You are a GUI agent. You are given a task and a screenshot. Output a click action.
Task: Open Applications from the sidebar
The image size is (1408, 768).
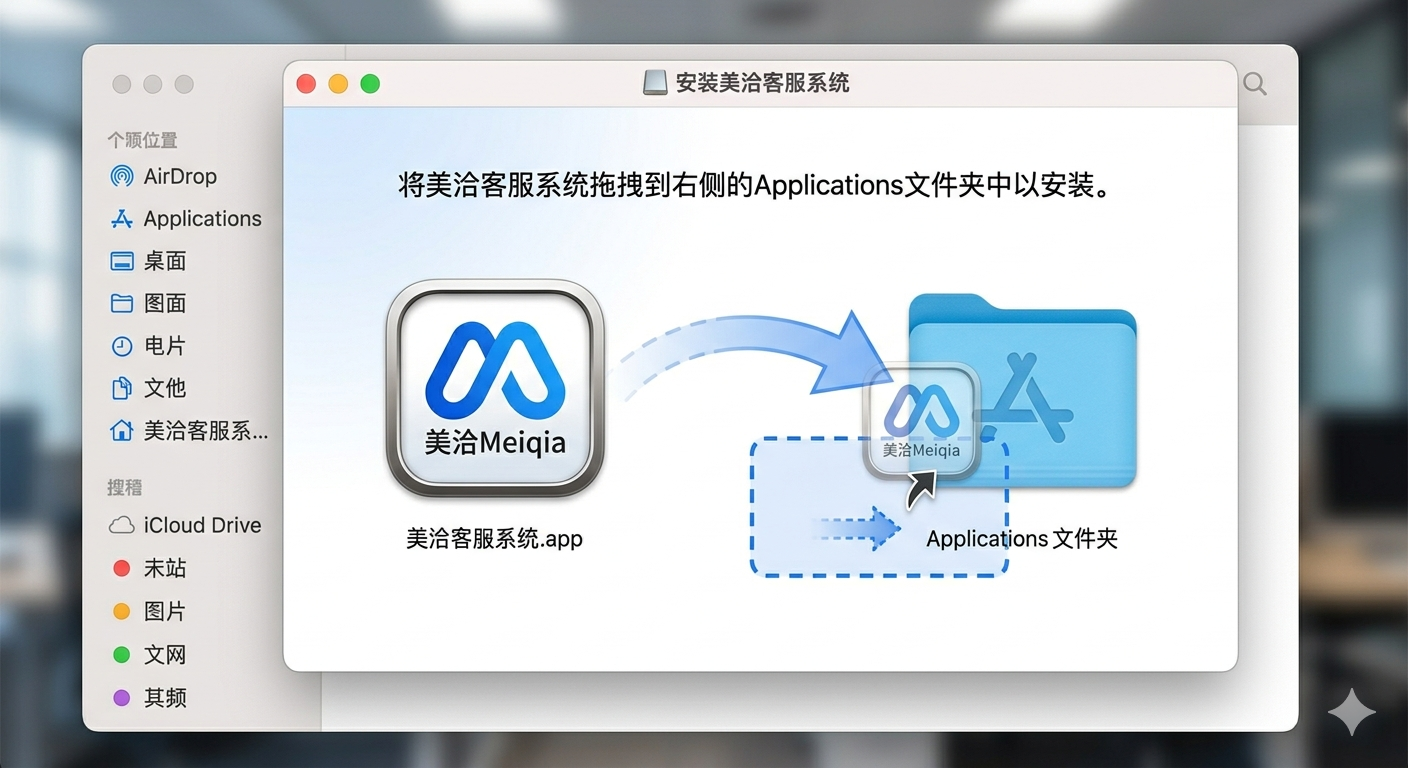point(203,218)
